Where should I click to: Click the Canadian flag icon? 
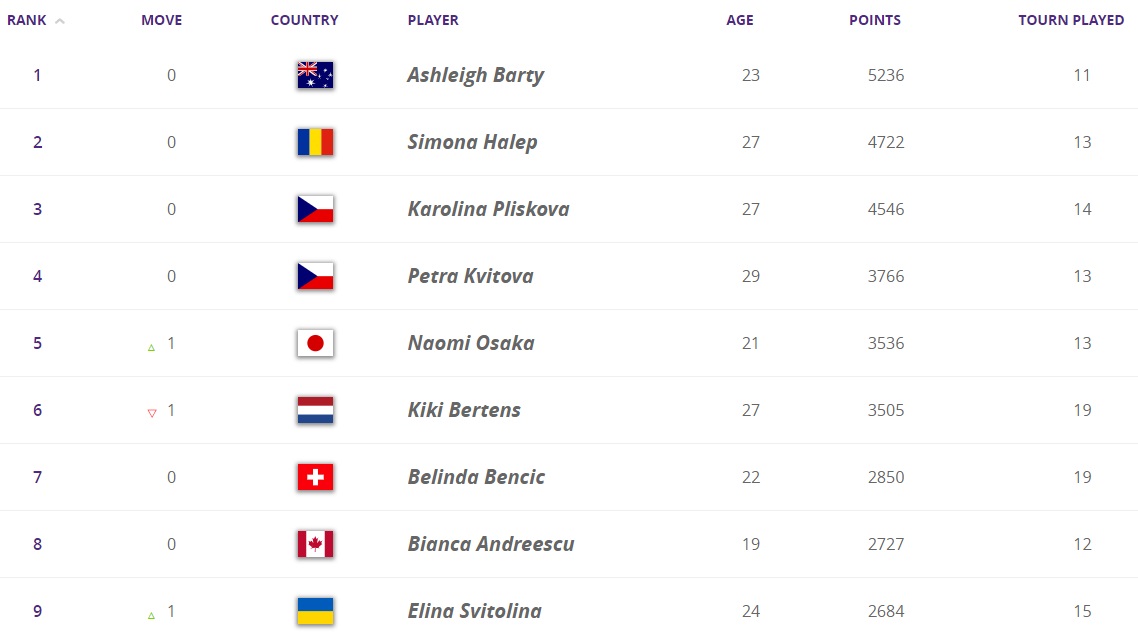point(315,544)
